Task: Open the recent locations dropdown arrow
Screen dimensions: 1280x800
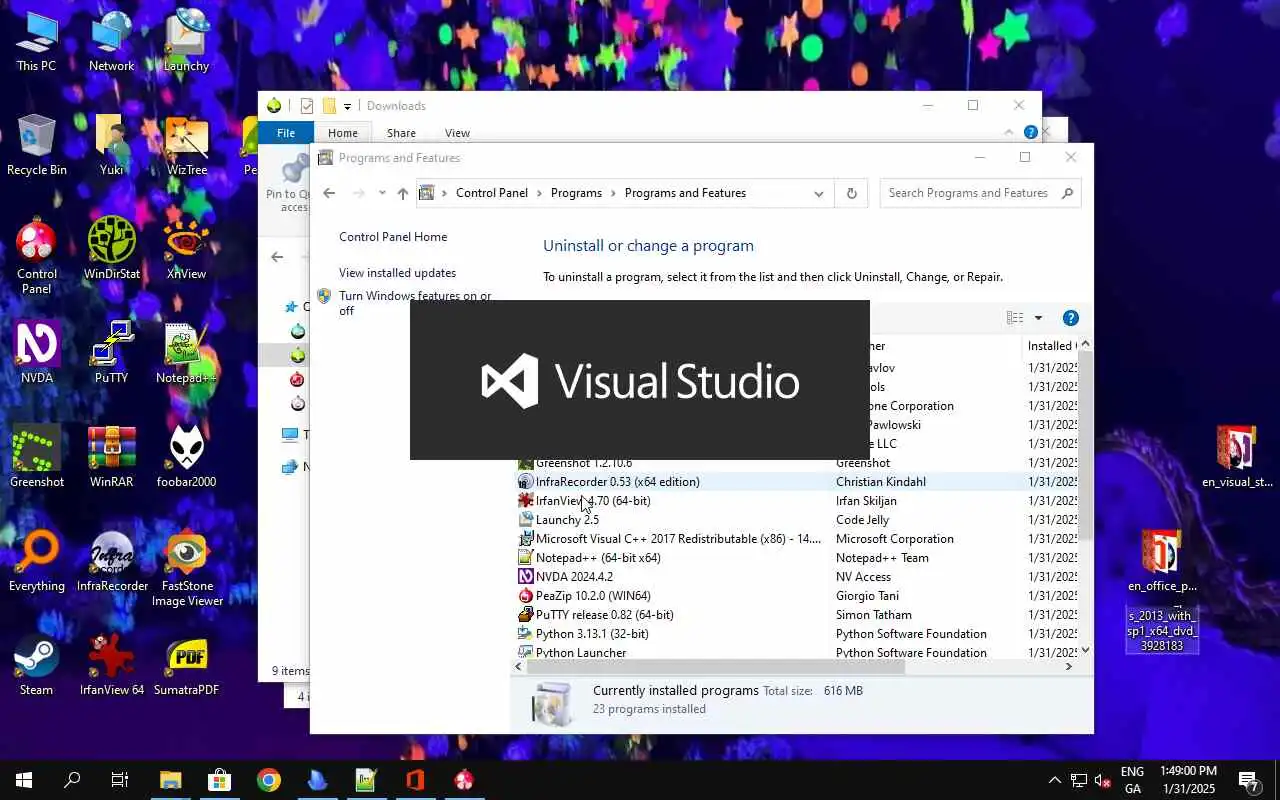Action: [x=382, y=193]
